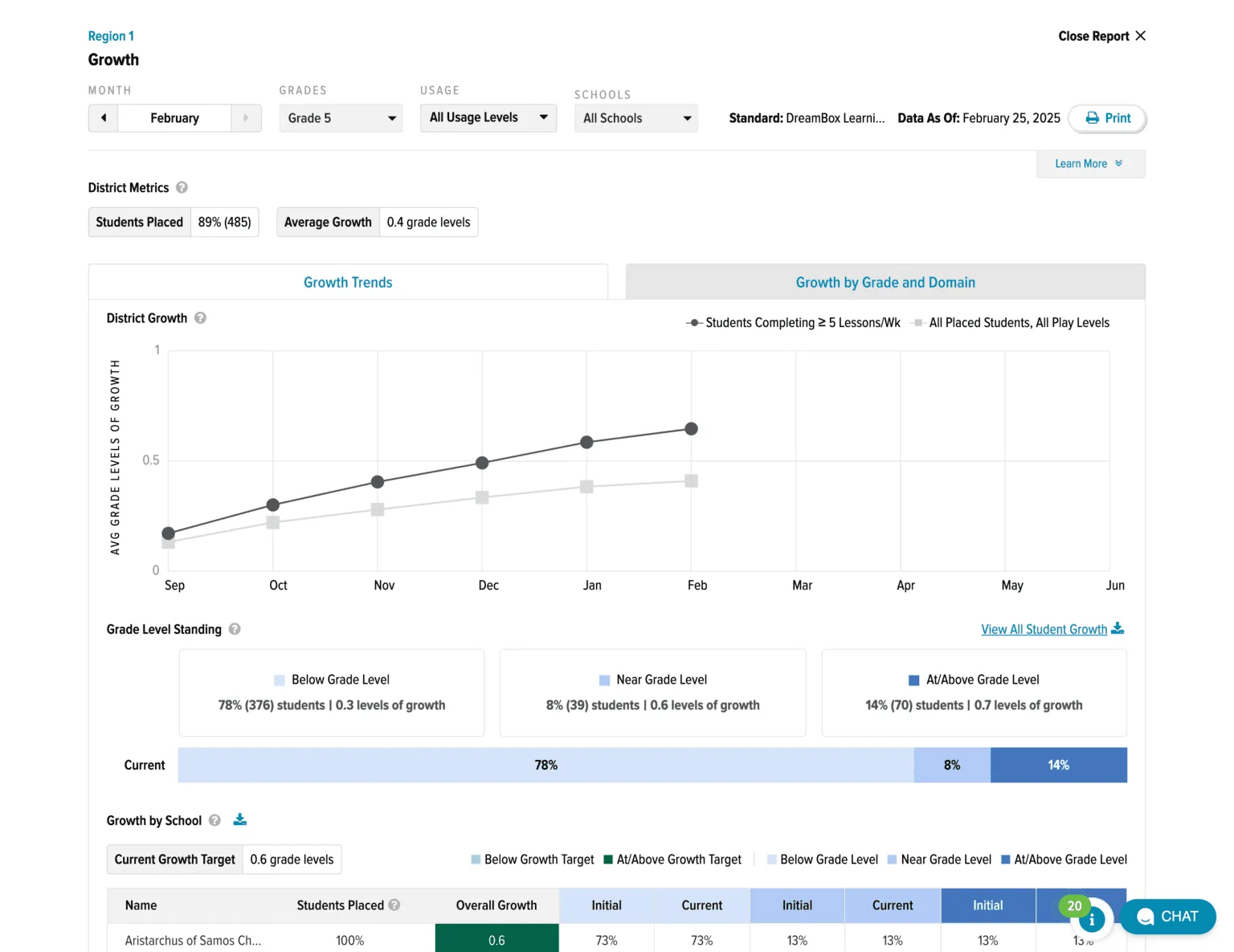The width and height of the screenshot is (1234, 952).
Task: Click the Feb light gray square data point
Action: [691, 481]
